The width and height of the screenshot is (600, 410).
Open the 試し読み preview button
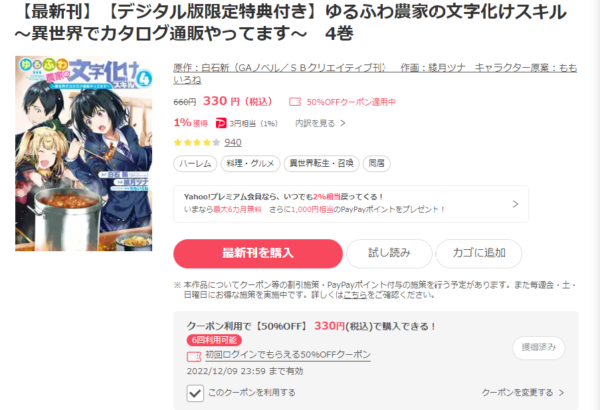coord(389,253)
